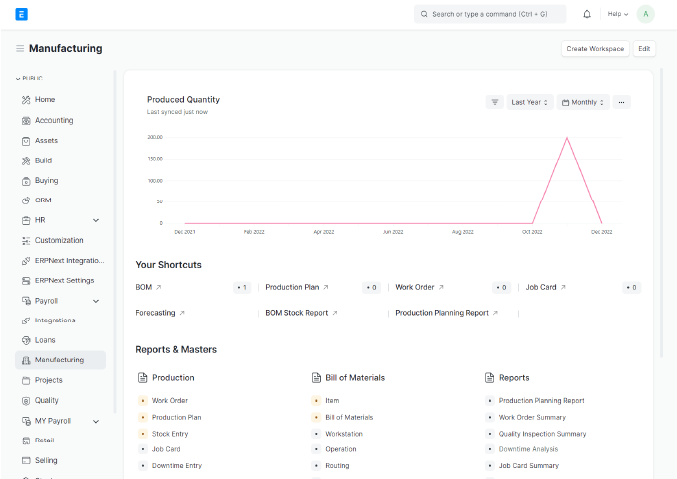Click the Reports card document icon
The width and height of the screenshot is (677, 479).
click(490, 378)
